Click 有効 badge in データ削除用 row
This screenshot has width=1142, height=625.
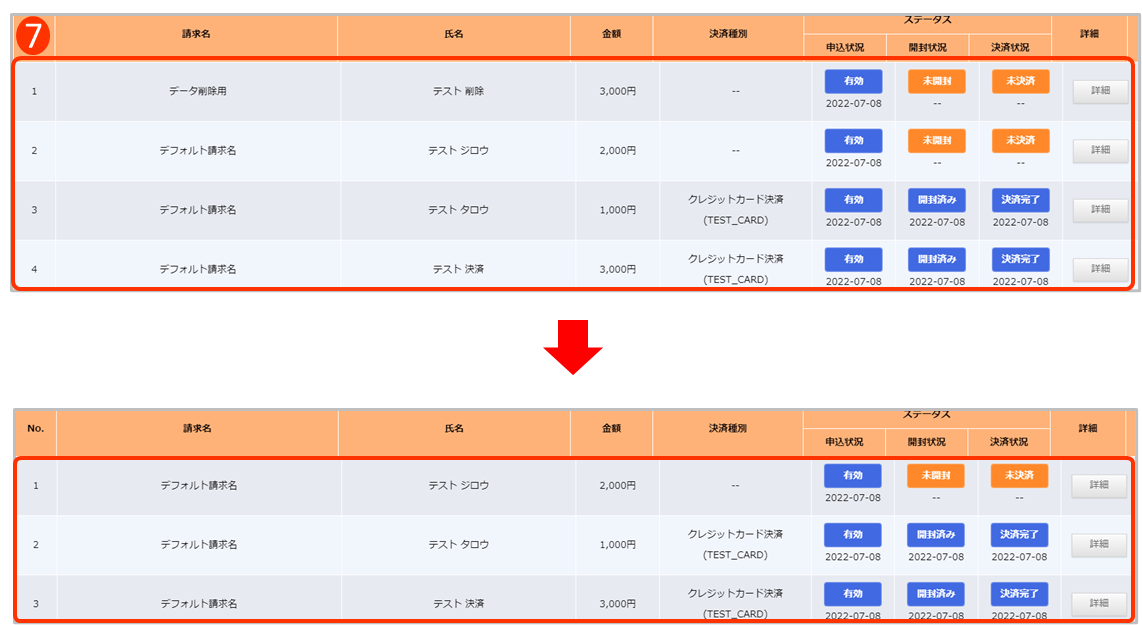853,82
